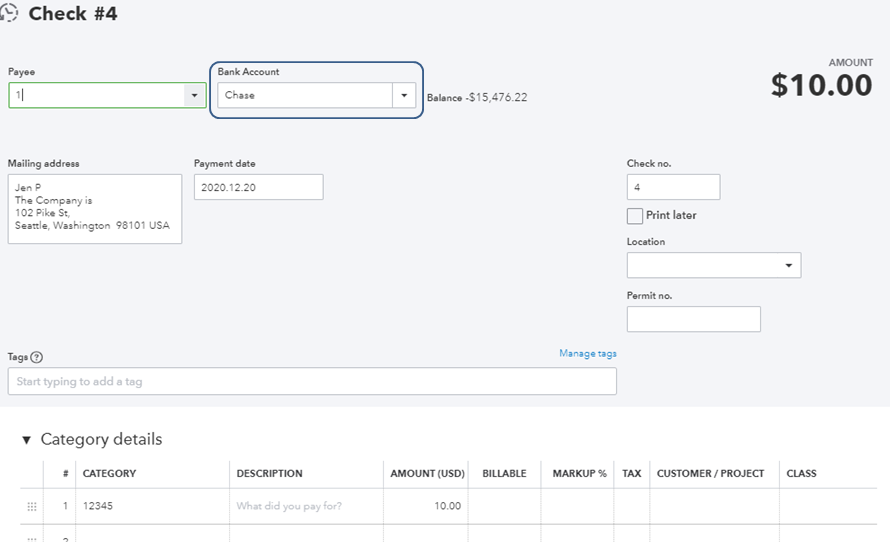Click the recent transactions clock icon
Viewport: 890px width, 542px height.
click(x=11, y=13)
